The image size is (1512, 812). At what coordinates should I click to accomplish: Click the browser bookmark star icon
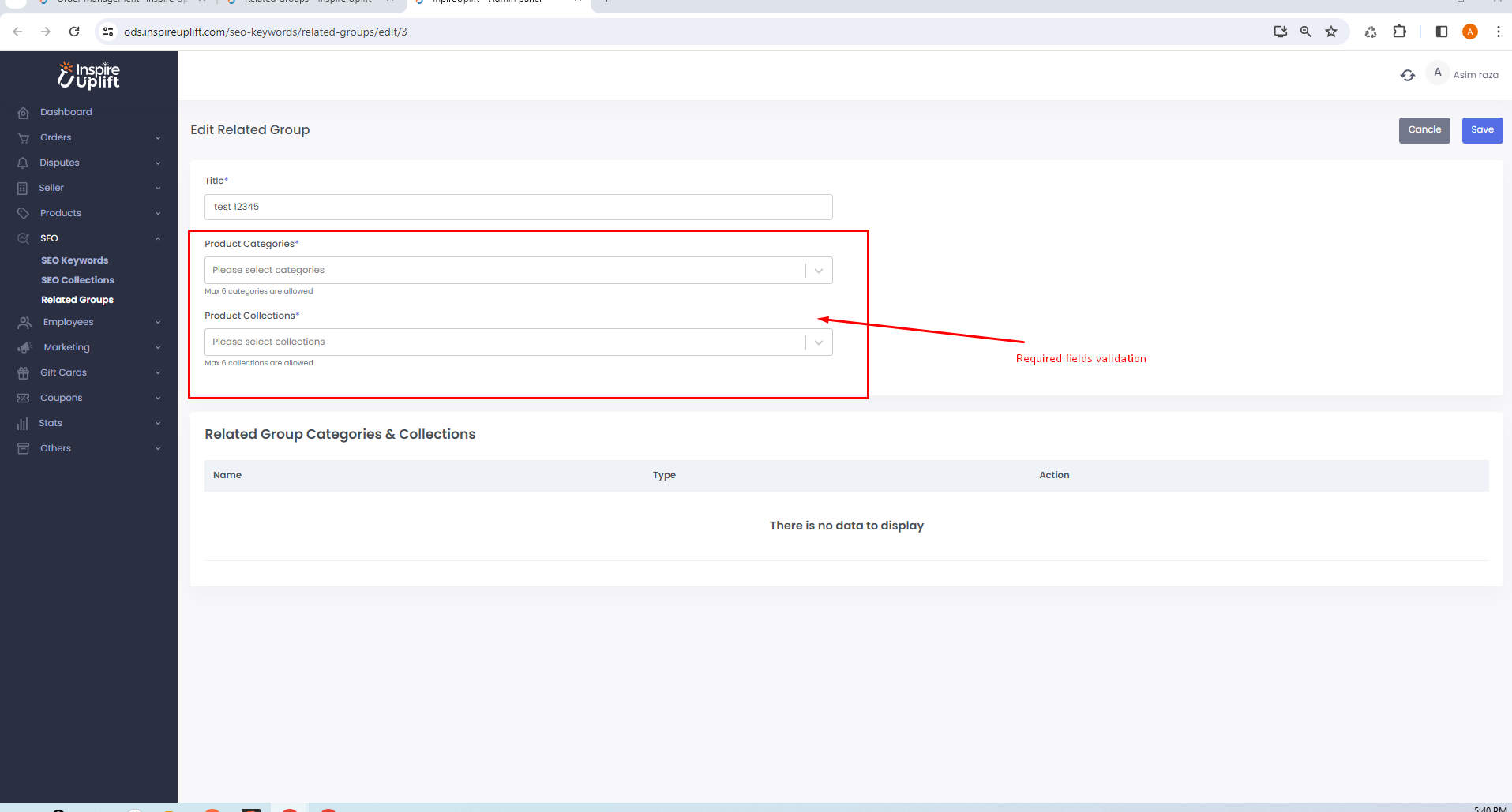[1331, 32]
